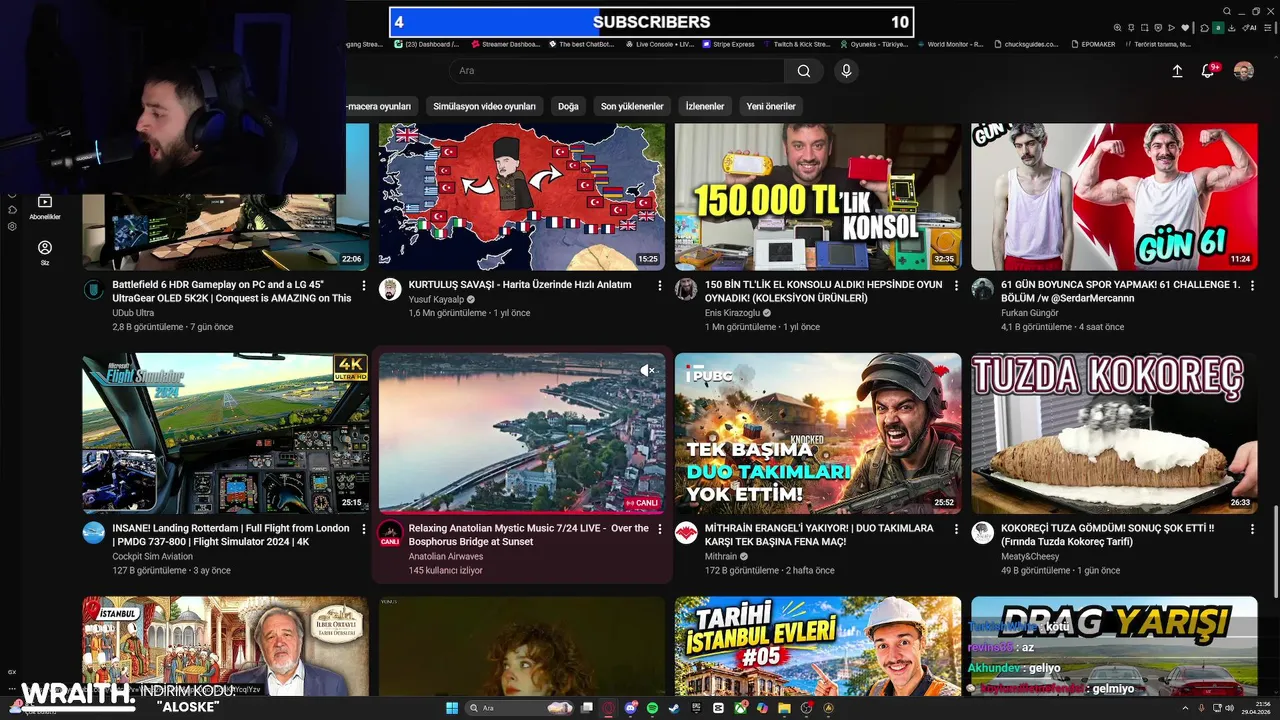
Task: Open UDub Ultra channel avatar
Action: coord(93,290)
